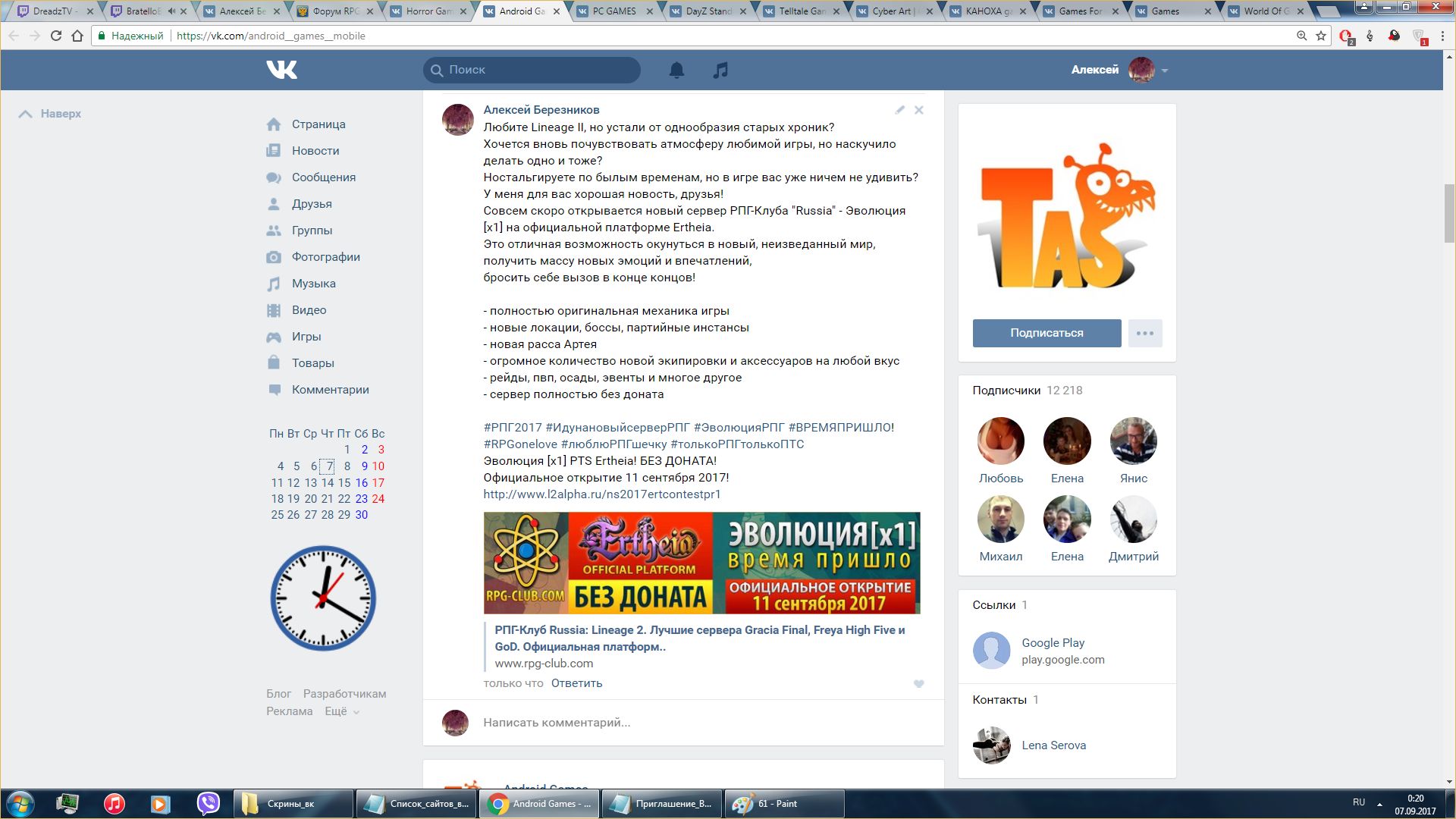Screen dimensions: 1456x819
Task: Open subscriber Дмитрий avatar
Action: (1133, 519)
